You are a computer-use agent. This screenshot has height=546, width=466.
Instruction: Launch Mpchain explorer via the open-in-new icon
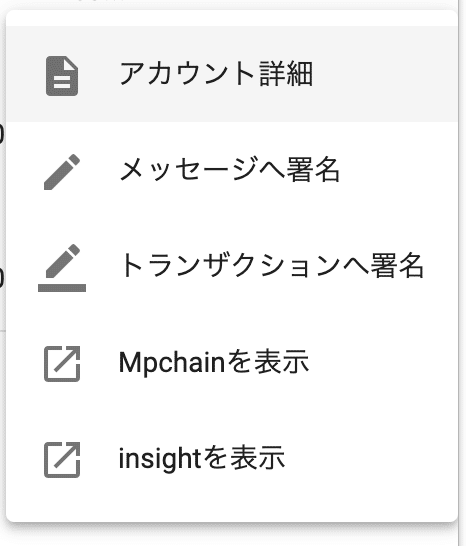click(x=62, y=364)
